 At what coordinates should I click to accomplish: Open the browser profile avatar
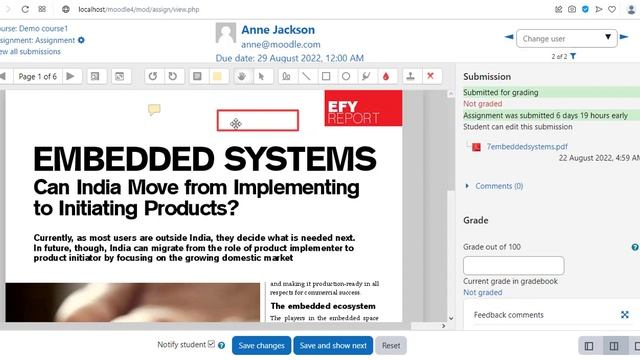[x=631, y=9]
